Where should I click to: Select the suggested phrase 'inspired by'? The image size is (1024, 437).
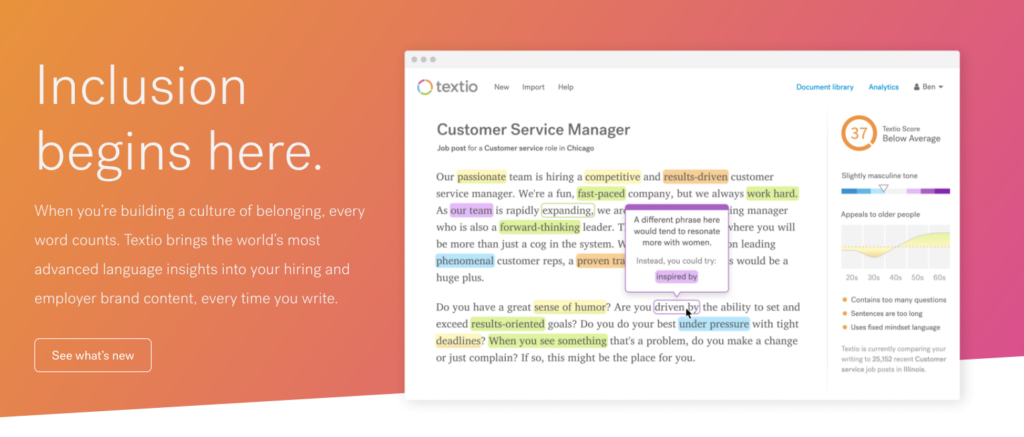[677, 276]
